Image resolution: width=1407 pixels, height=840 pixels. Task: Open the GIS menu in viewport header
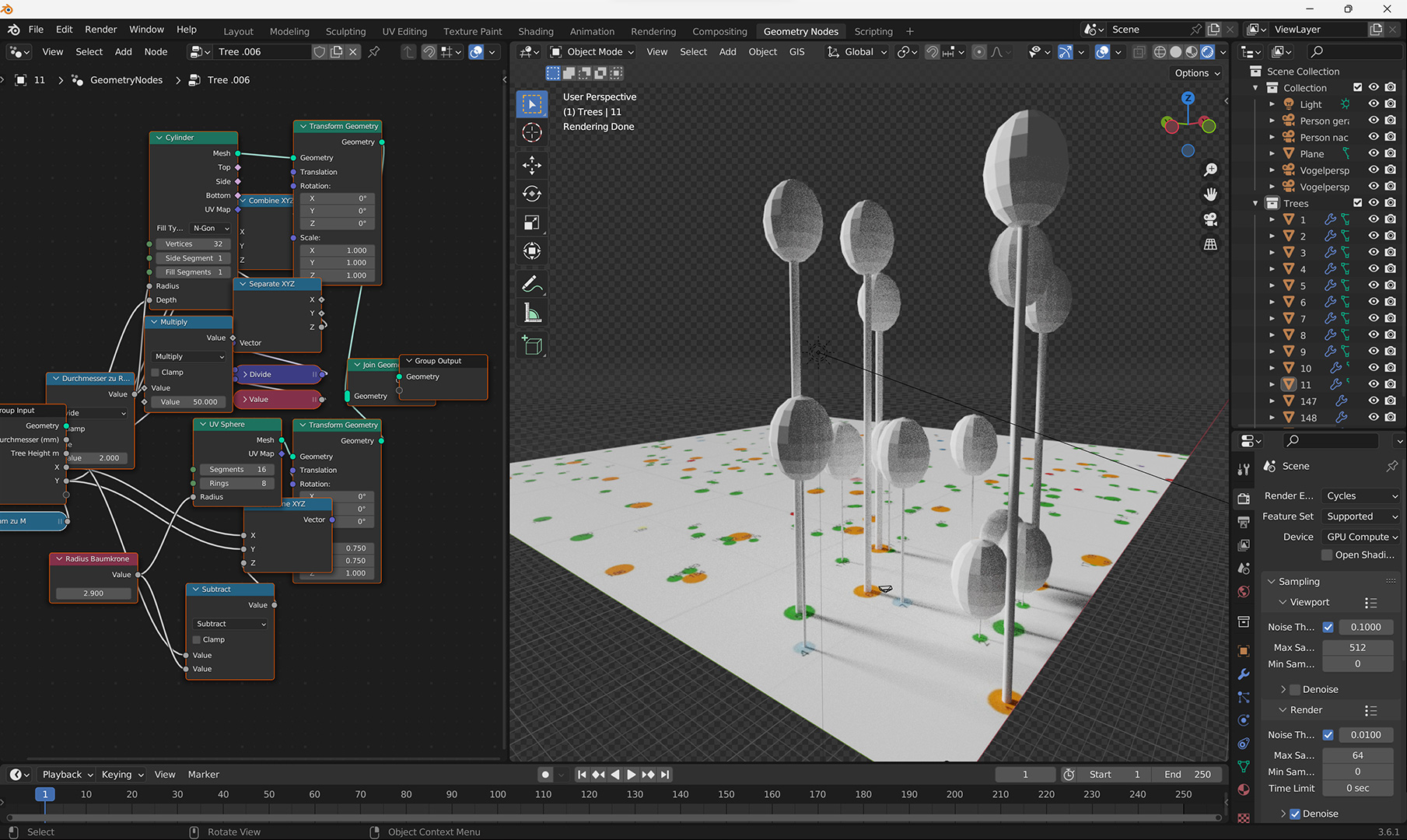[x=797, y=52]
